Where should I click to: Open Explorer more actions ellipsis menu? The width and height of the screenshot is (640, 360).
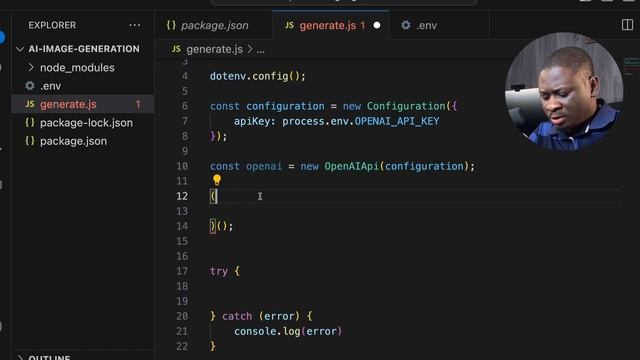[x=134, y=25]
